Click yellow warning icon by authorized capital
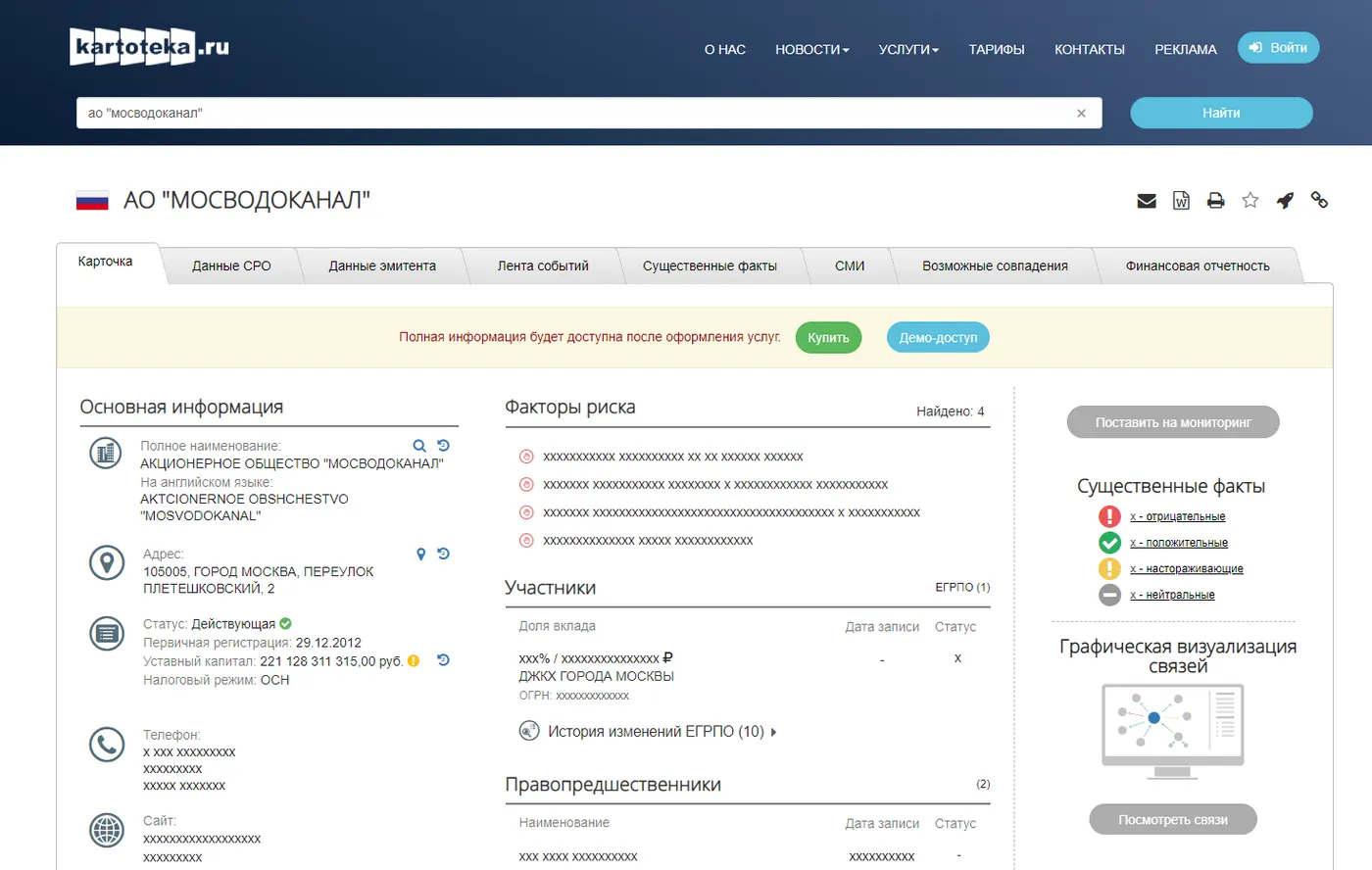The width and height of the screenshot is (1372, 870). pos(414,661)
